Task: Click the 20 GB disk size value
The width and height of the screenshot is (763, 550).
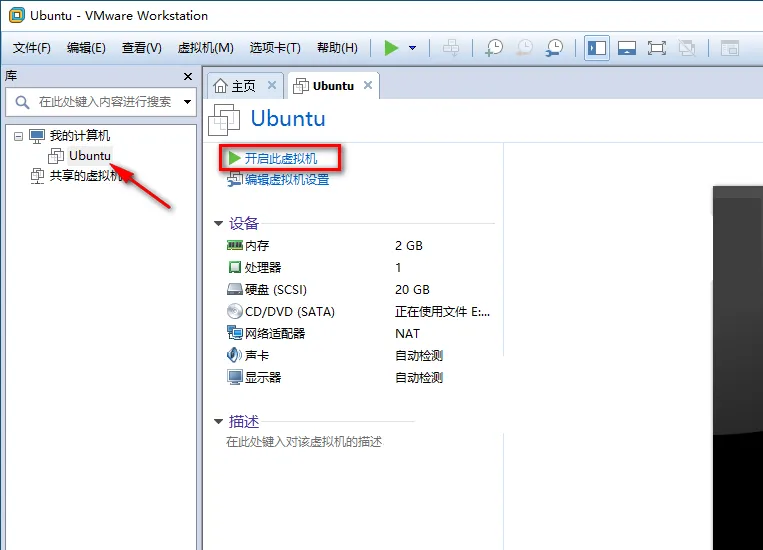Action: 412,290
